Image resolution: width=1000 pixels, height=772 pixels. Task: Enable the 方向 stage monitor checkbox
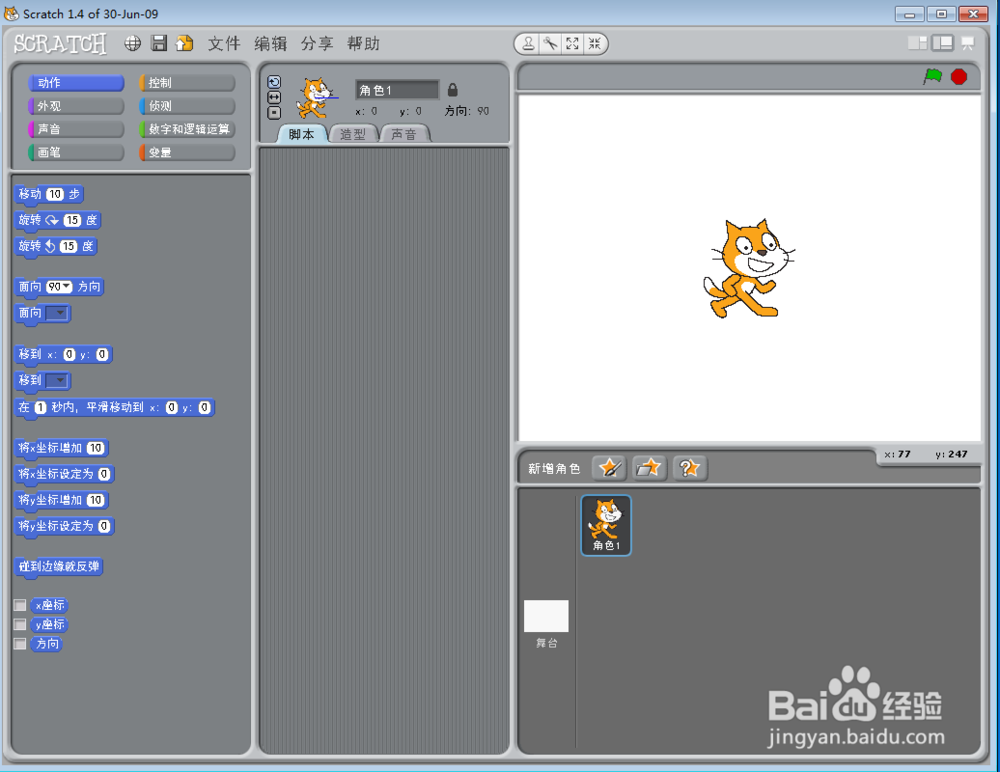tap(20, 644)
